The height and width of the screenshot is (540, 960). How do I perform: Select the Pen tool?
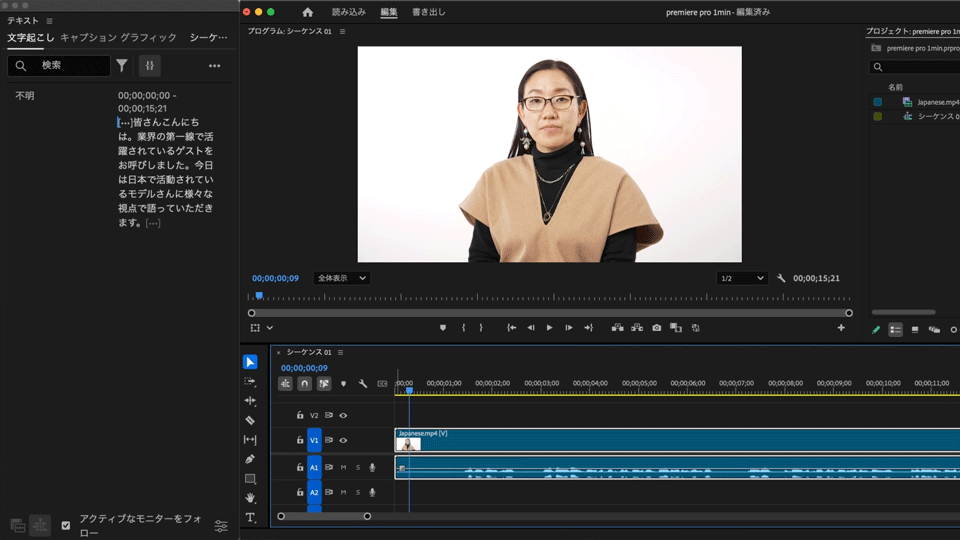[250, 459]
